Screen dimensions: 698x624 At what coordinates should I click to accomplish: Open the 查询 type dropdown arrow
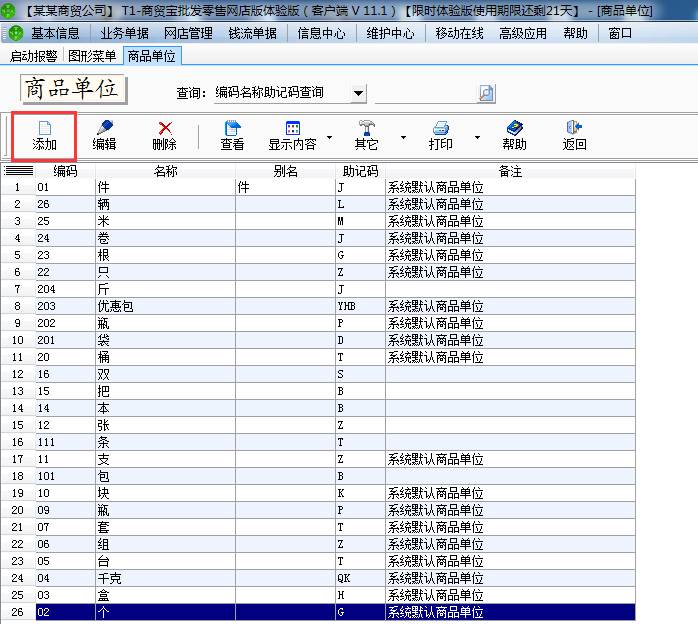point(358,93)
